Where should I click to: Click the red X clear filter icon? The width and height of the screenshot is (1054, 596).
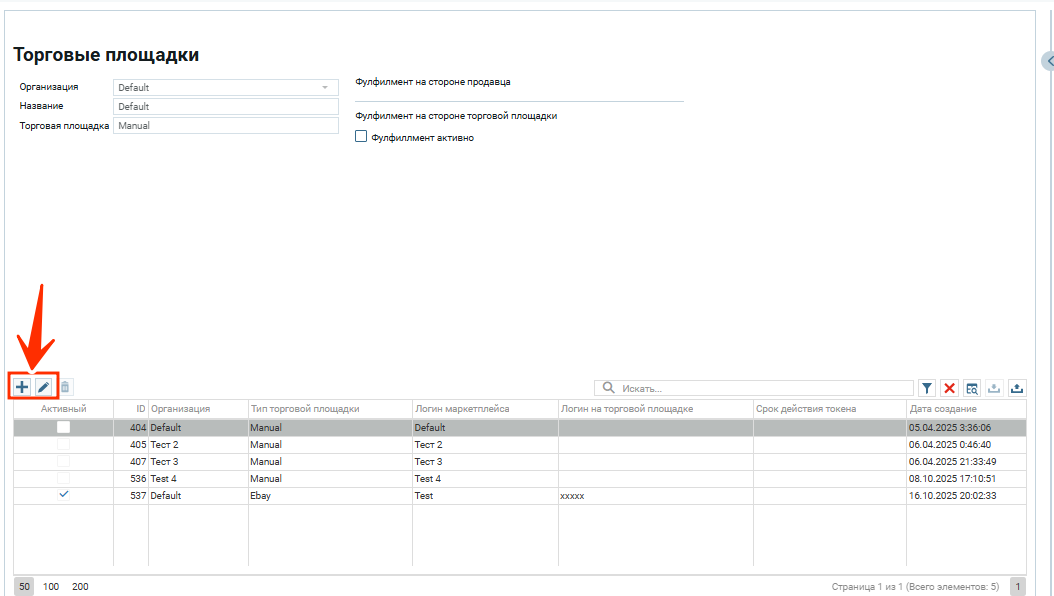pyautogui.click(x=949, y=388)
